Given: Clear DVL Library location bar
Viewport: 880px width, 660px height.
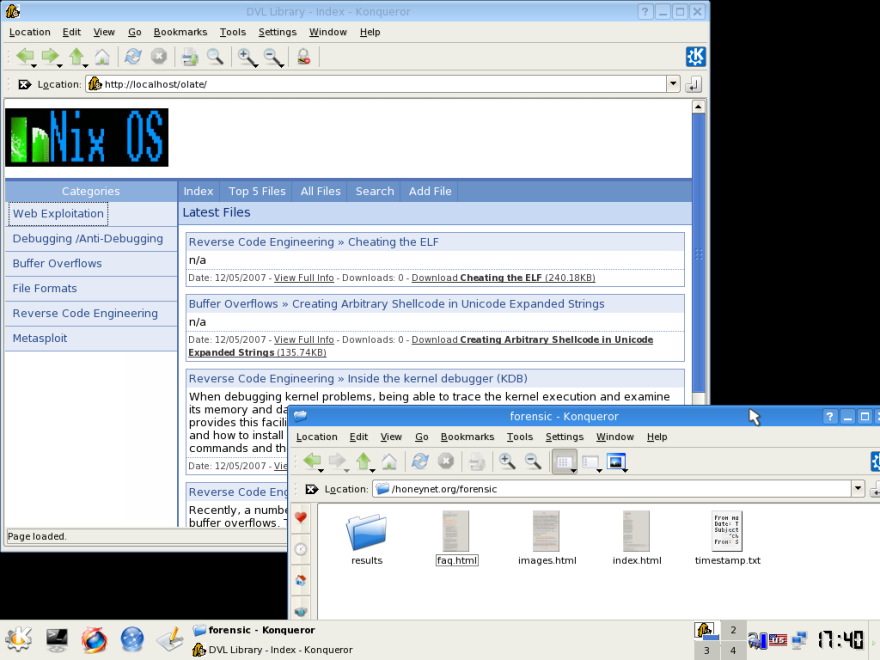Looking at the screenshot, I should click(x=24, y=84).
